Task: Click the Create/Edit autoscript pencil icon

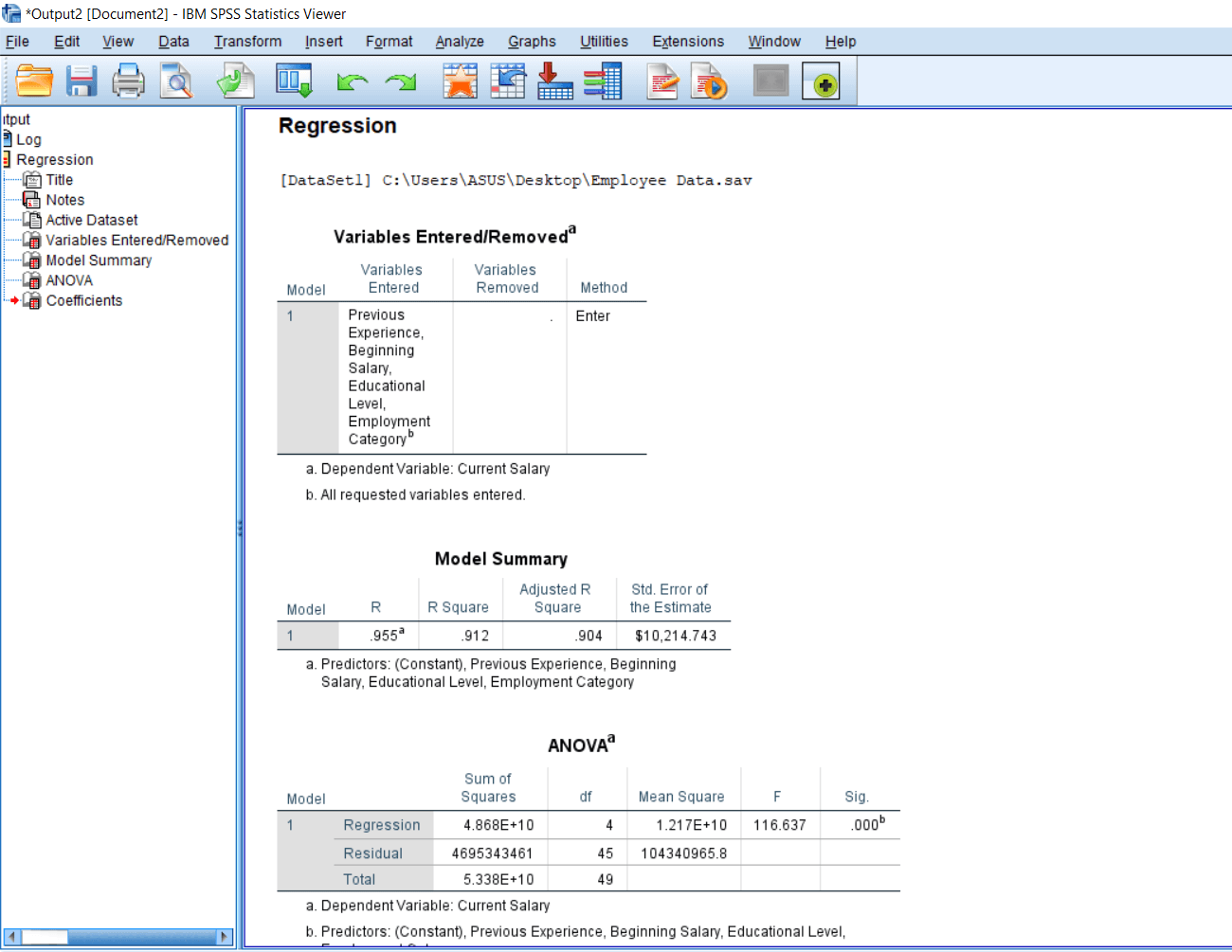Action: click(662, 81)
